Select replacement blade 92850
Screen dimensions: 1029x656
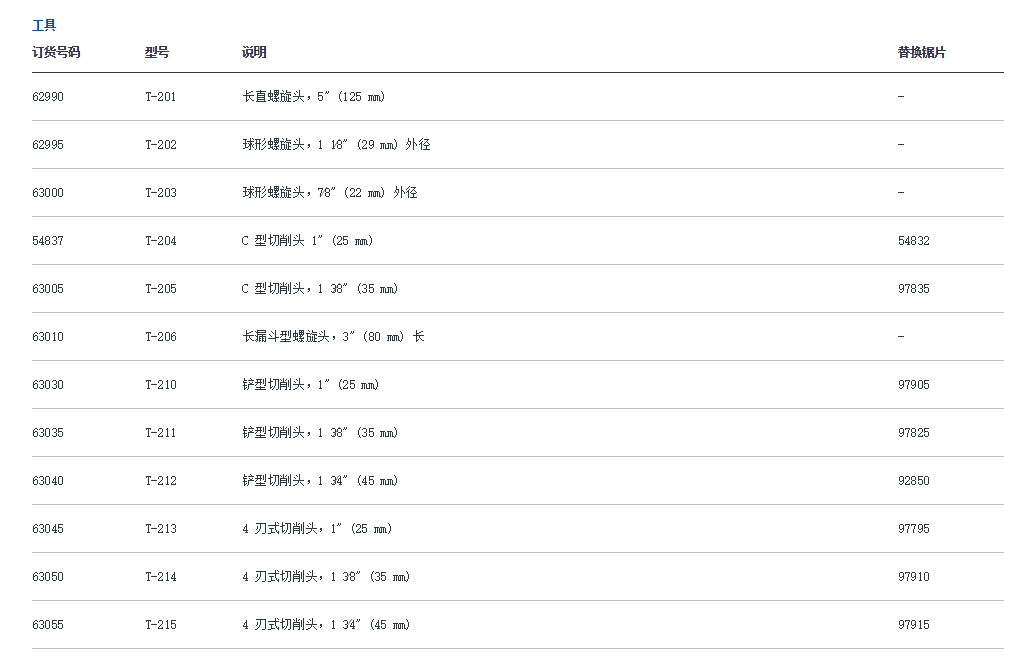tap(914, 481)
